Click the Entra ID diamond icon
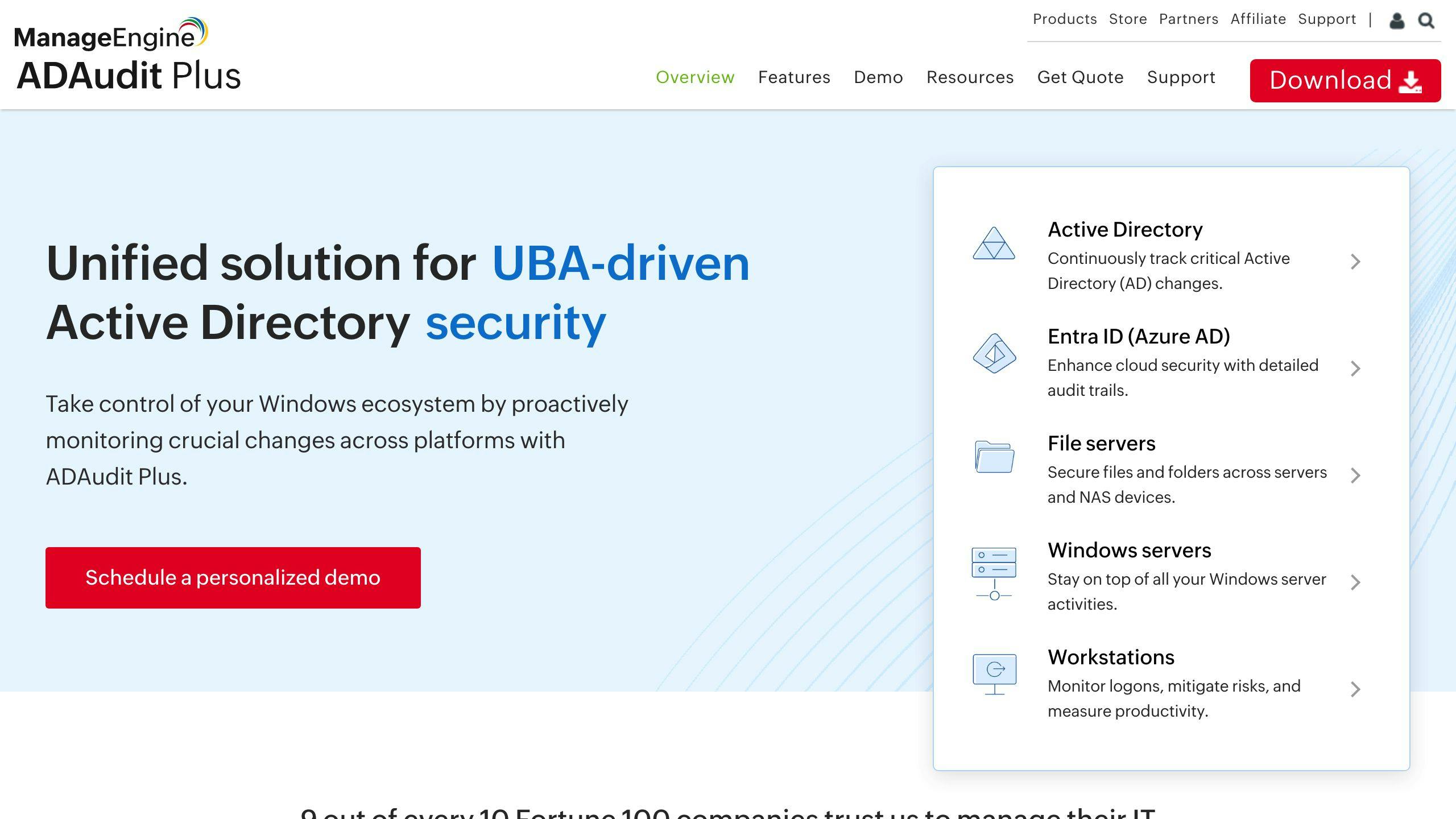Image resolution: width=1456 pixels, height=819 pixels. click(x=994, y=353)
